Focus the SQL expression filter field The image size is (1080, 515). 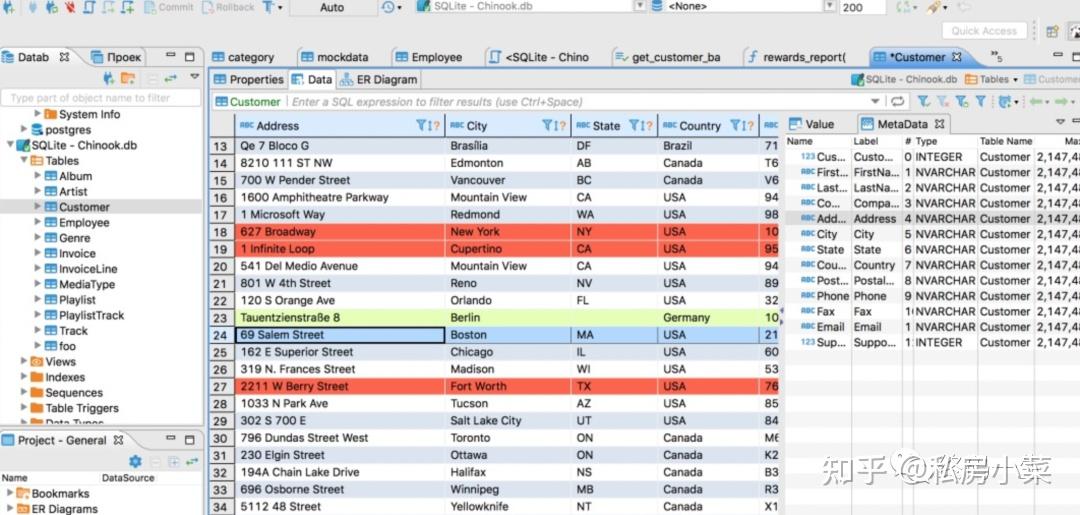coord(579,102)
